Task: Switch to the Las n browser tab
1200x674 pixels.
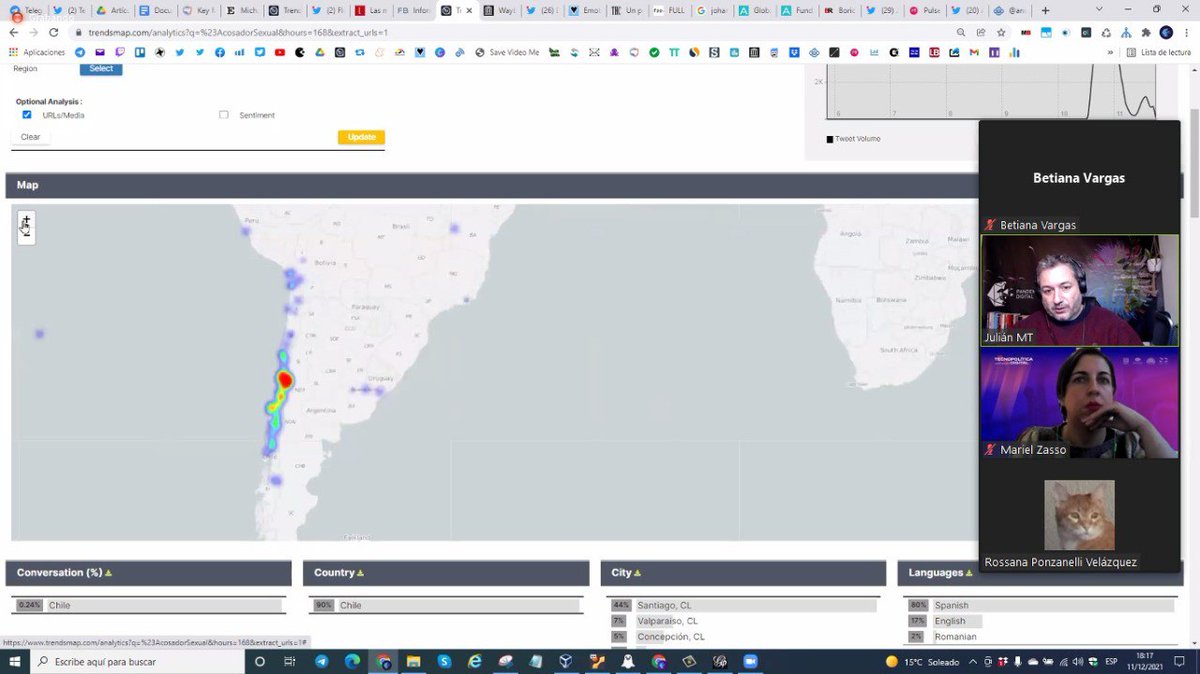Action: 372,10
